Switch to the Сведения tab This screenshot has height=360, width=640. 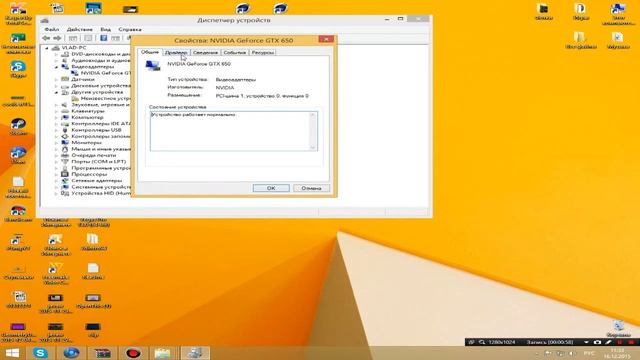(x=205, y=52)
